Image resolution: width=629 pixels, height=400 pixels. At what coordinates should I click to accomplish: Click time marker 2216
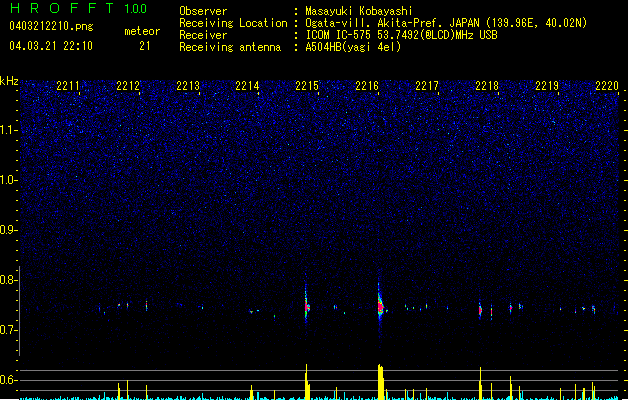367,86
